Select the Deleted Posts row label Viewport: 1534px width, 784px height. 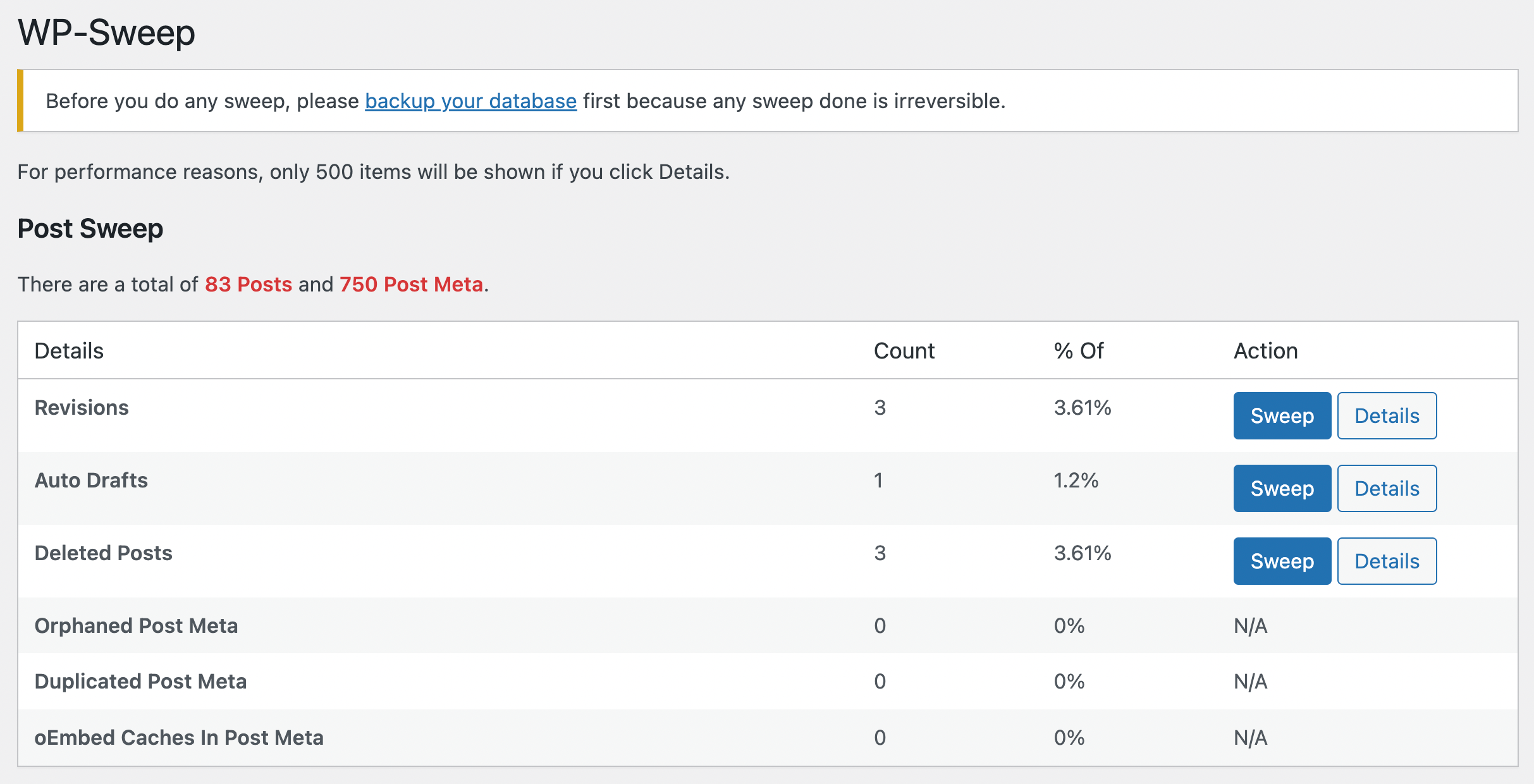click(103, 553)
